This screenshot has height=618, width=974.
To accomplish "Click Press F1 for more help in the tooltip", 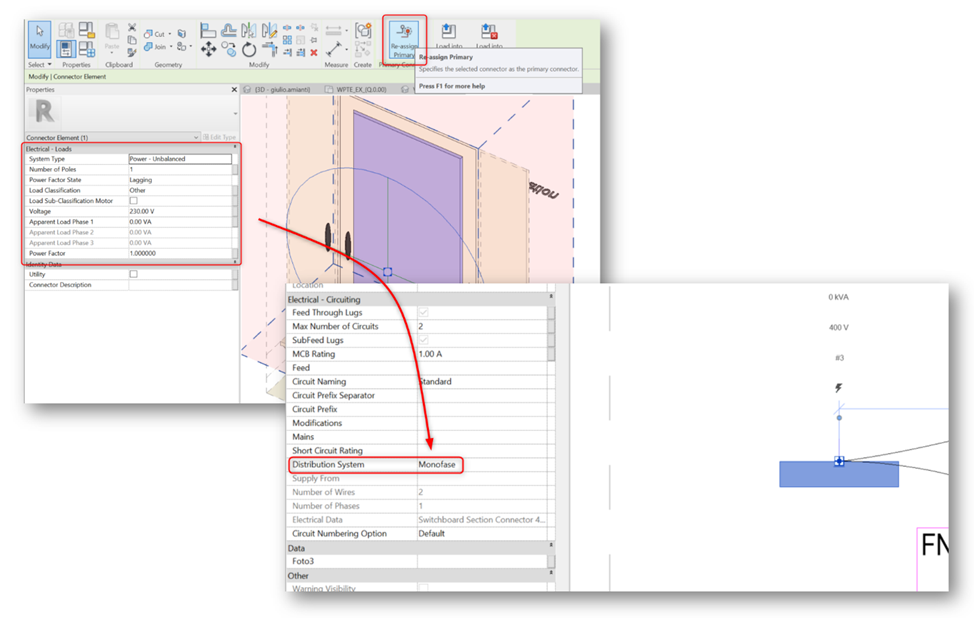I will [x=453, y=86].
